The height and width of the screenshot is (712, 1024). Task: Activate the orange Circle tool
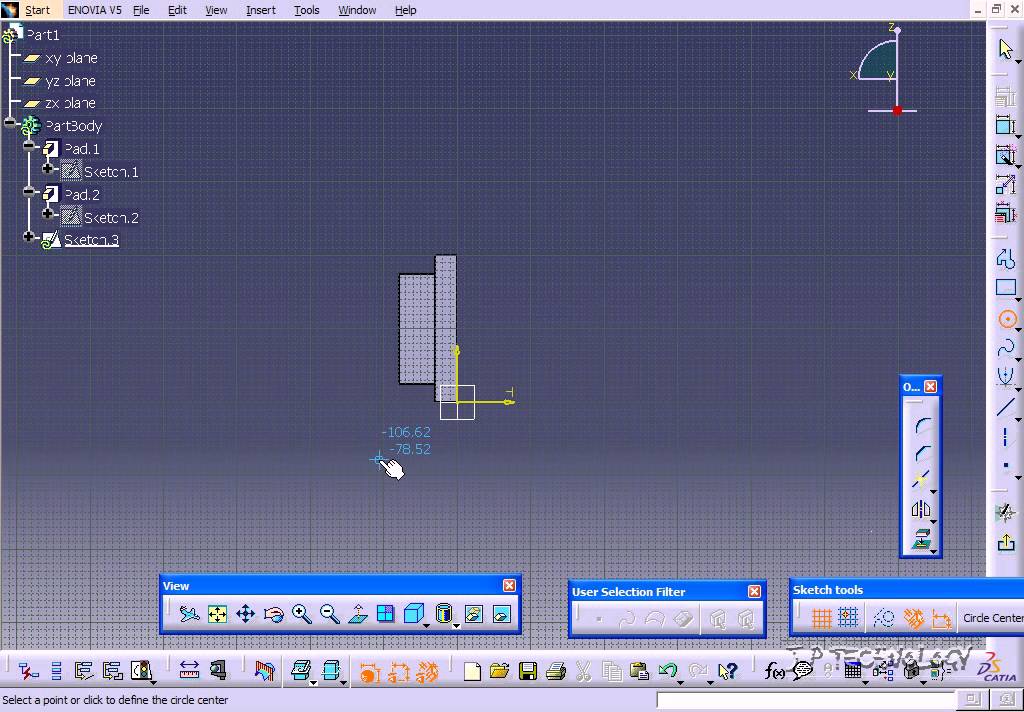tap(1008, 319)
